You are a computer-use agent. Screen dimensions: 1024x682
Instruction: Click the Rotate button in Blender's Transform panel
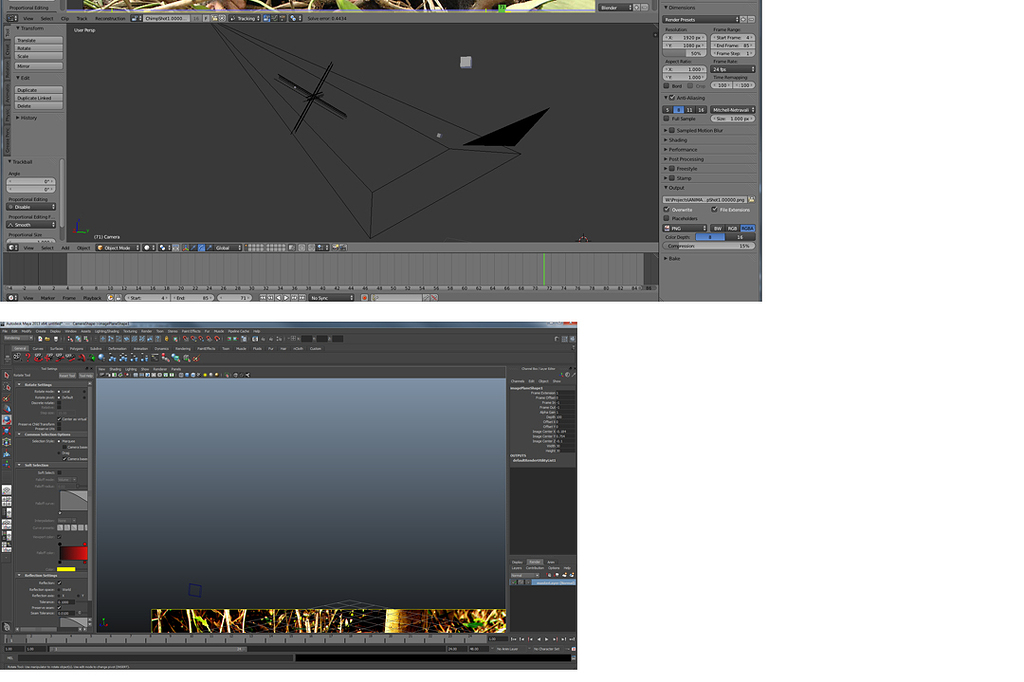click(x=39, y=48)
